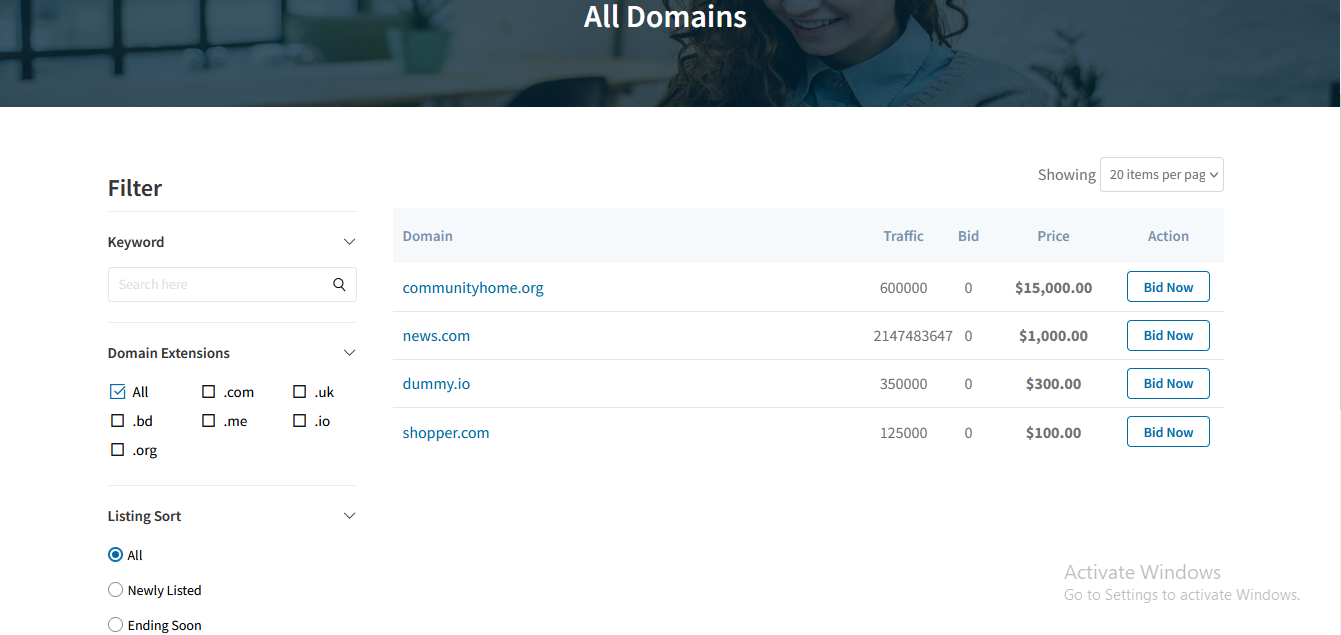Open the items per page dropdown

(x=1162, y=174)
